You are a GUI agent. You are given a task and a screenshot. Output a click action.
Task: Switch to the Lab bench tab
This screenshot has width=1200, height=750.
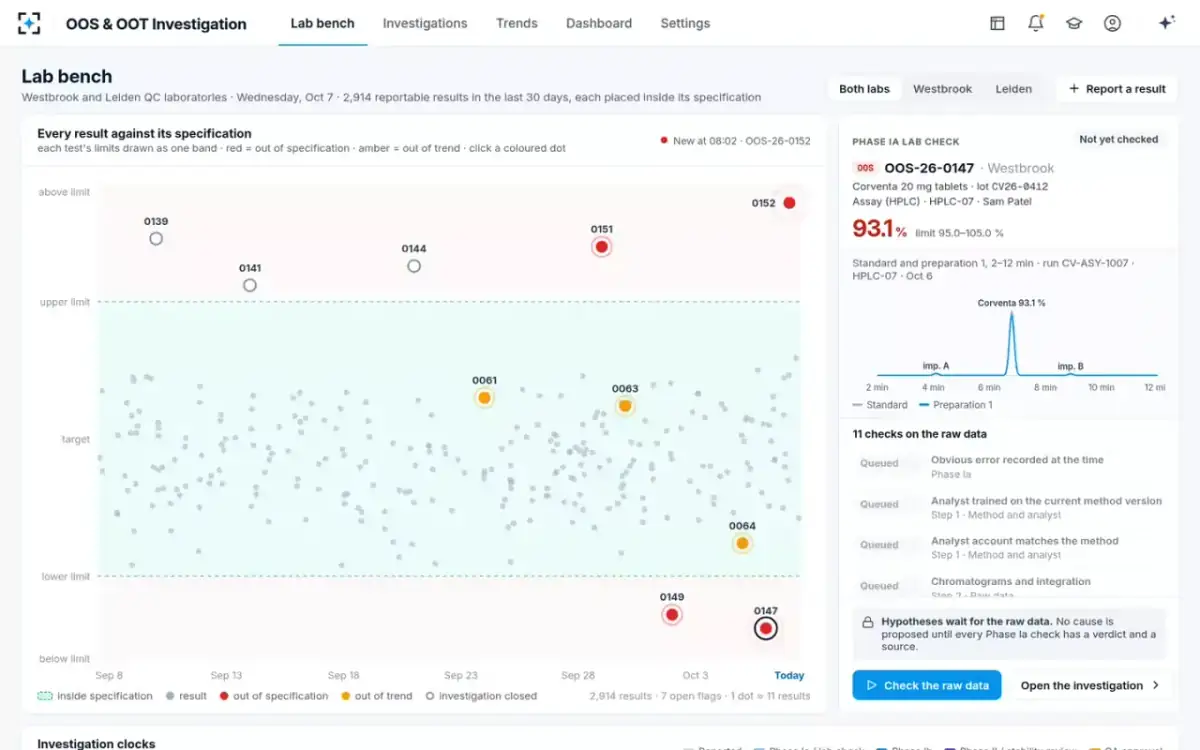coord(322,23)
